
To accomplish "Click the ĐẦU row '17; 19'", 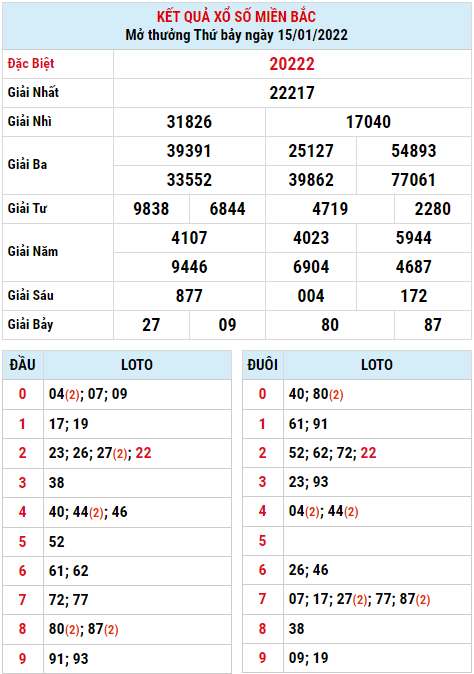I will [x=137, y=424].
